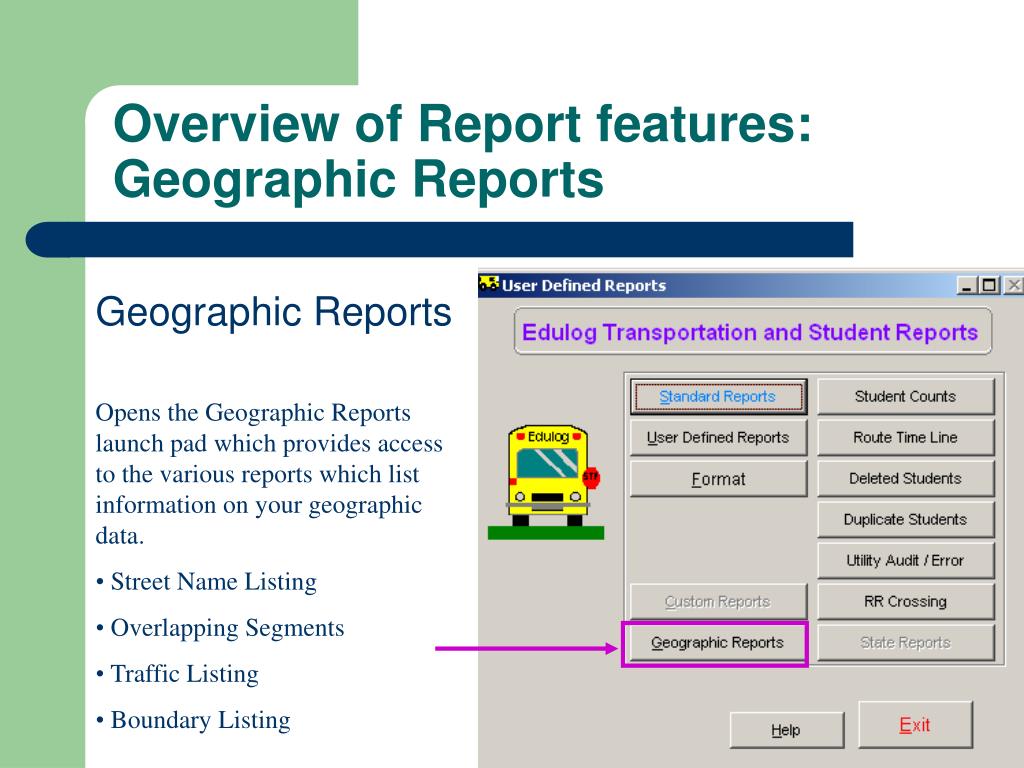Screen dimensions: 1024x768
Task: Open Custom Reports
Action: pos(718,601)
